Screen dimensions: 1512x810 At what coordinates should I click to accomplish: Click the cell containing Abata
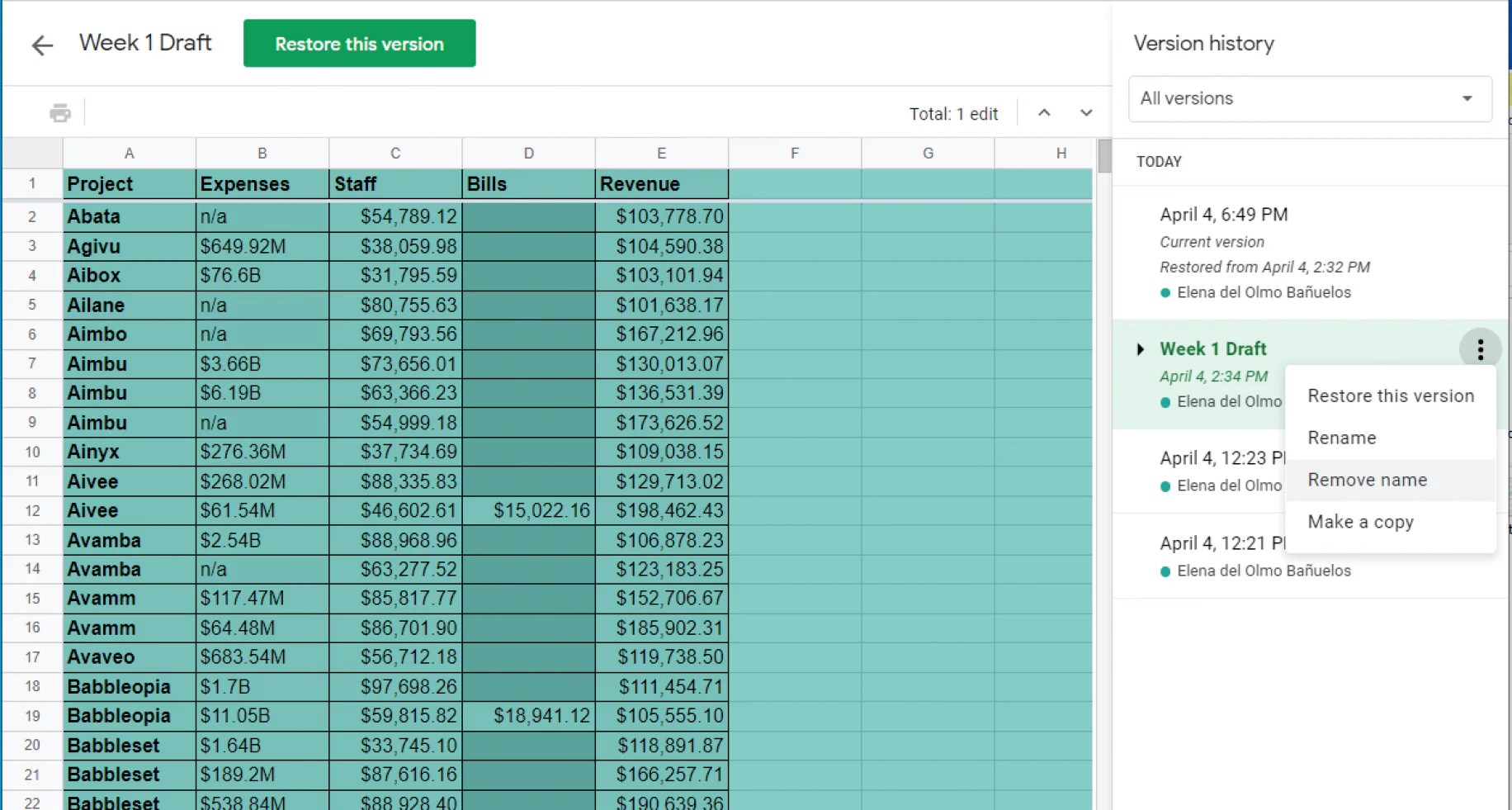click(x=129, y=216)
